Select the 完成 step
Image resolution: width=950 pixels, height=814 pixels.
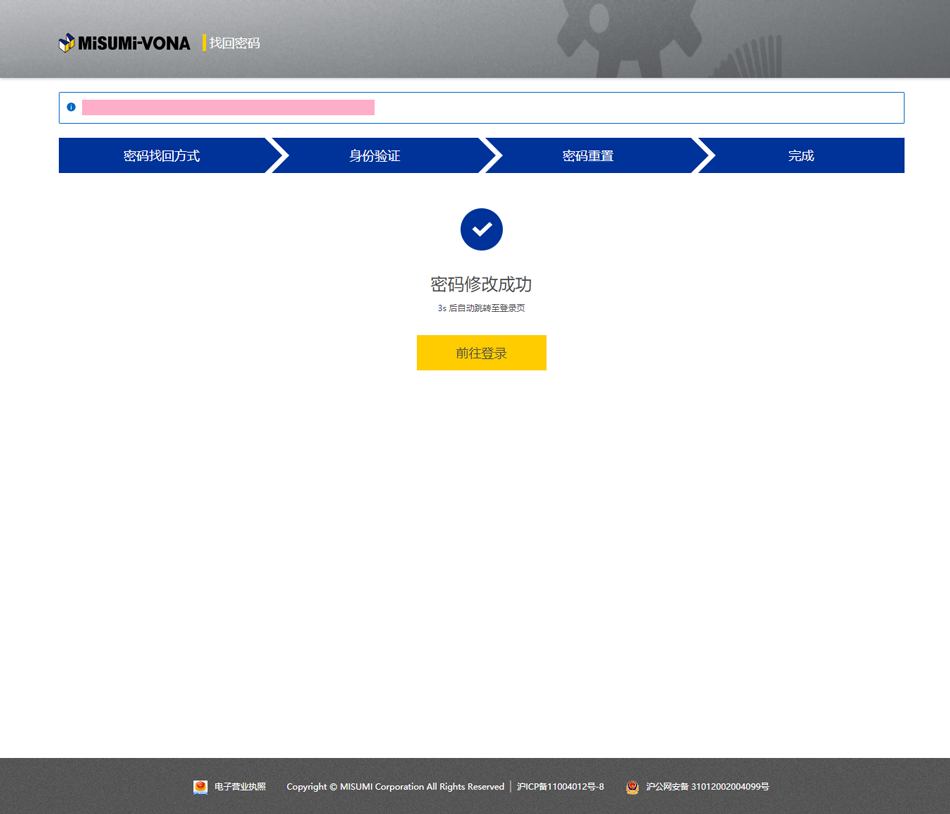(801, 156)
